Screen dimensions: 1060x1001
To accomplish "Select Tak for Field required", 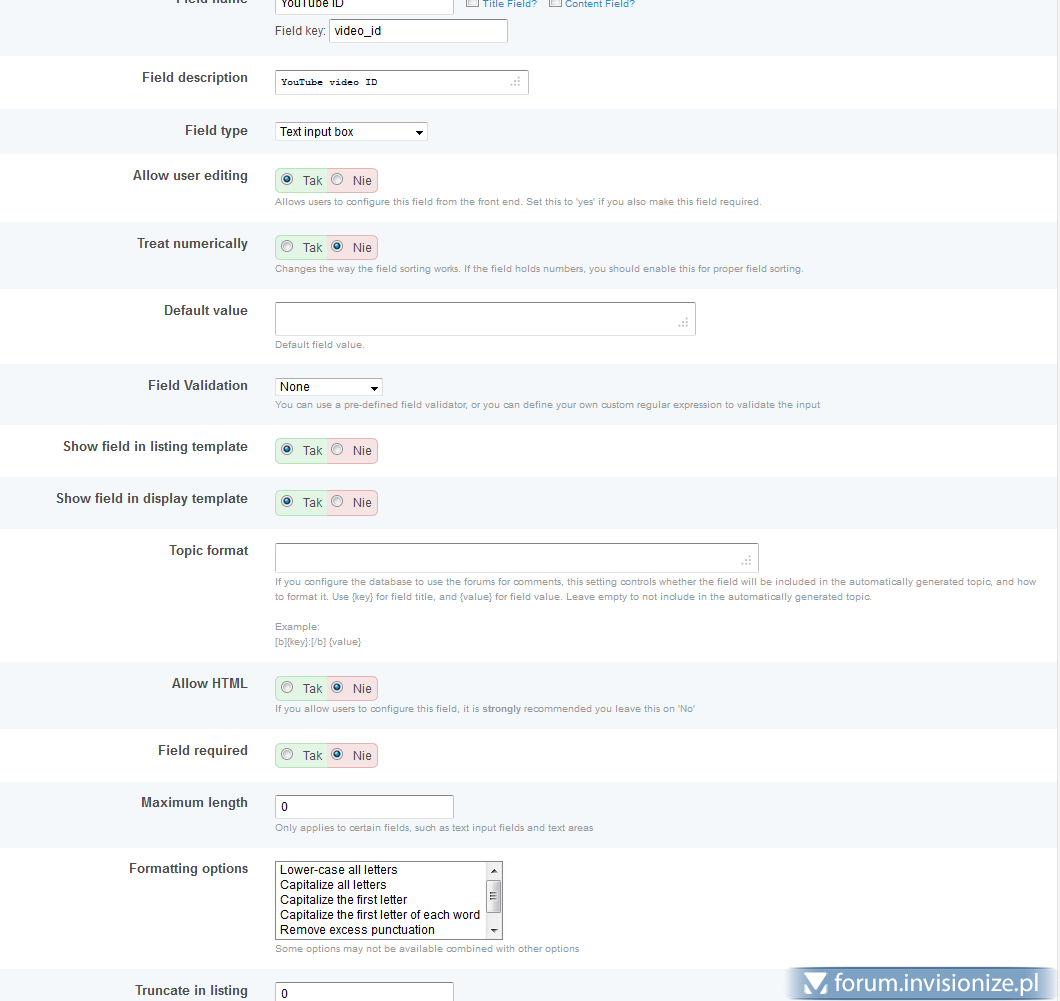I will click(x=288, y=755).
